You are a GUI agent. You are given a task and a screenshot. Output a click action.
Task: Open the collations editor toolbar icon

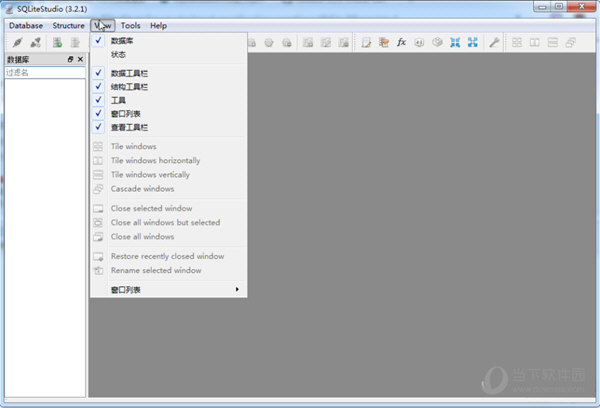pos(419,42)
